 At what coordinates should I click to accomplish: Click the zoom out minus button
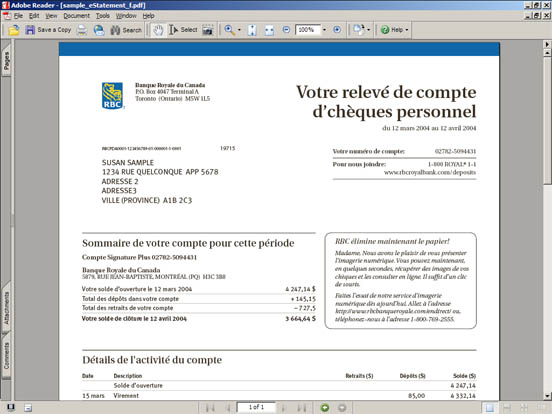click(x=286, y=30)
